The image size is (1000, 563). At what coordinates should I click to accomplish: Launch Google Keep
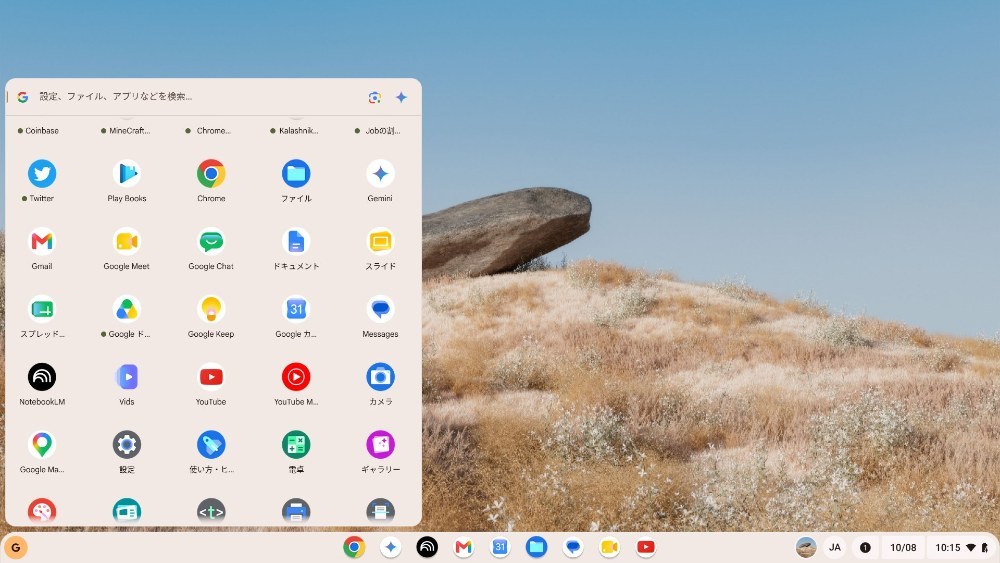click(211, 309)
